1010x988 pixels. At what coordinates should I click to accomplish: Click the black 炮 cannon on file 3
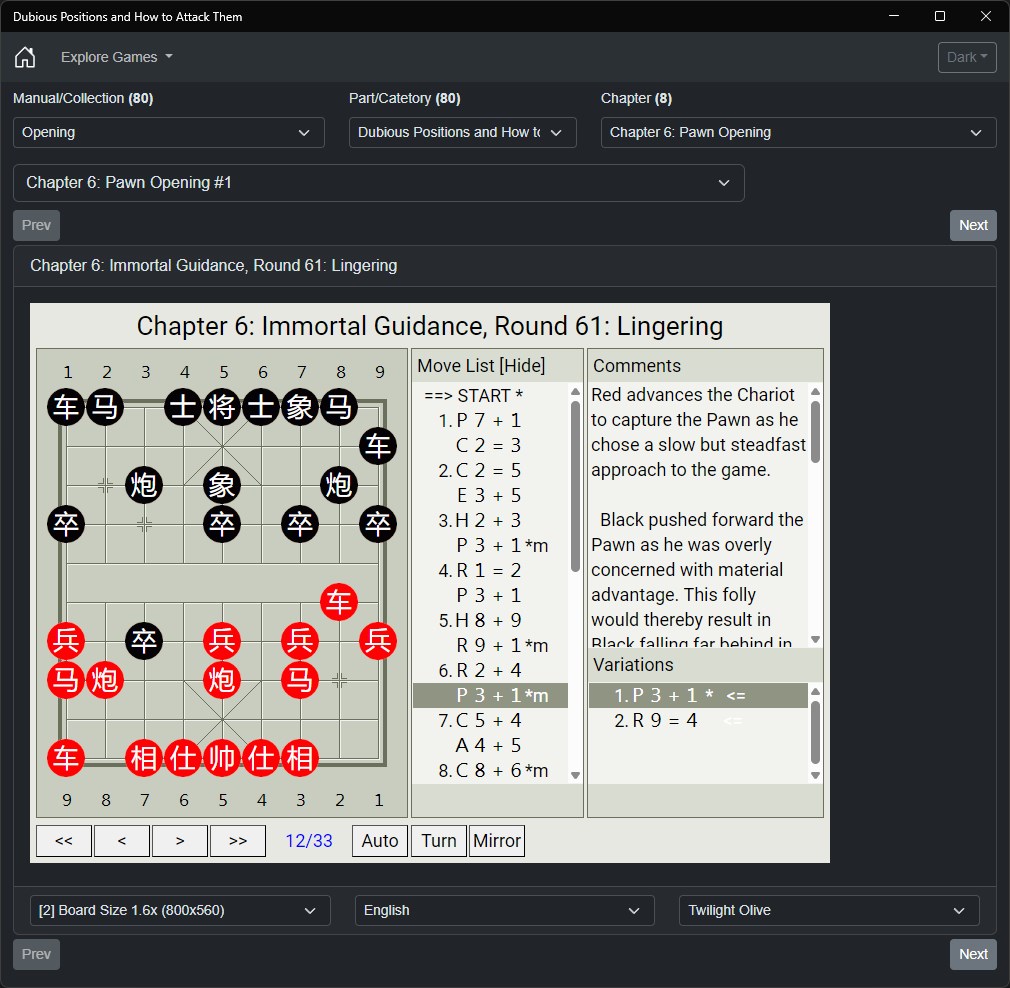(x=144, y=485)
